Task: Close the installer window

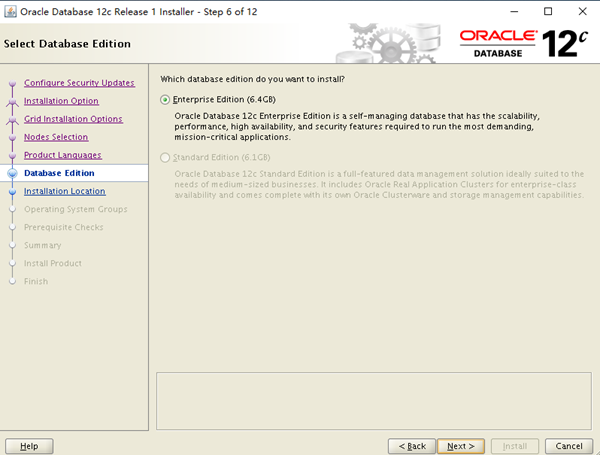Action: 582,11
